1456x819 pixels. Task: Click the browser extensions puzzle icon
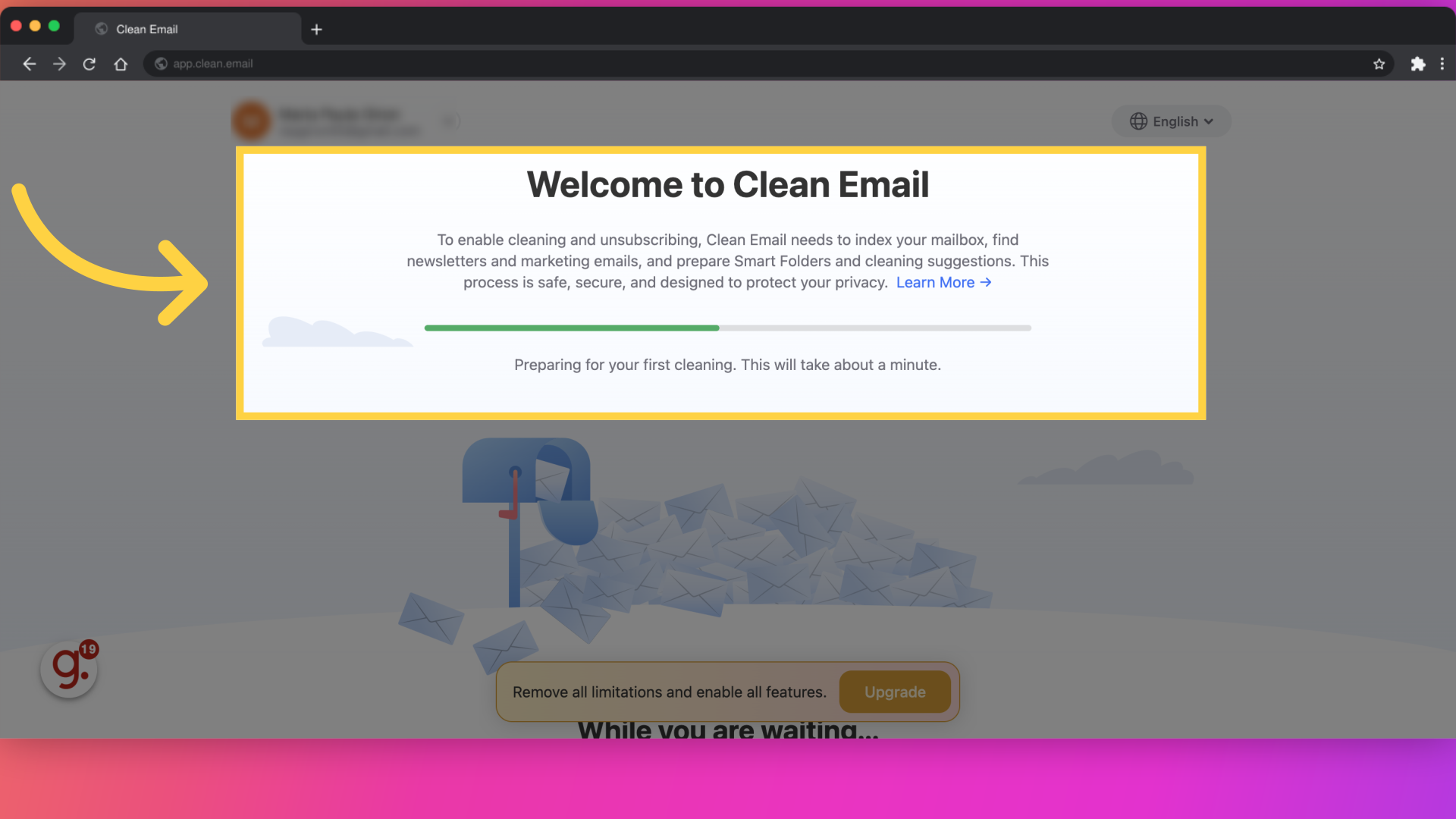point(1417,63)
